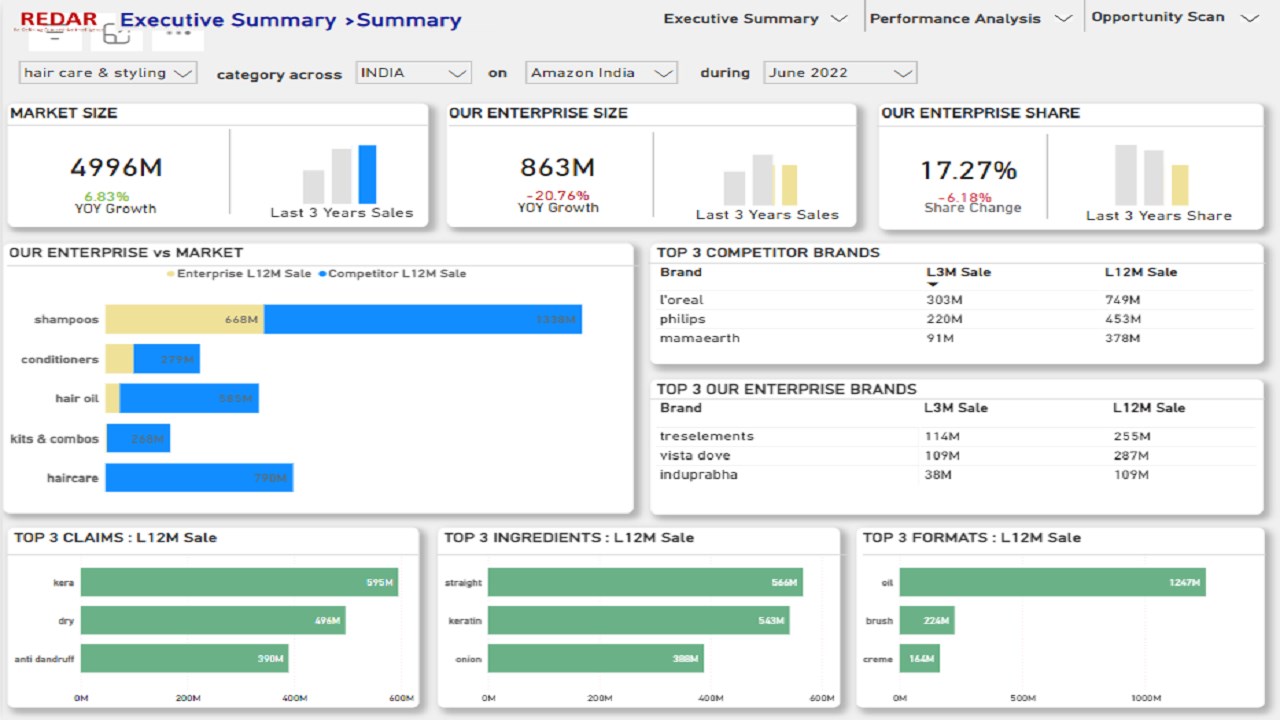Viewport: 1280px width, 720px height.
Task: Click the Enterprise L12M Sale legend swatch
Action: 171,274
